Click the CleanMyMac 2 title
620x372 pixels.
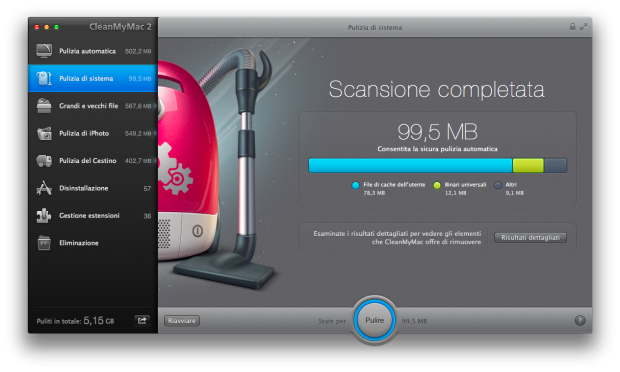(x=120, y=27)
